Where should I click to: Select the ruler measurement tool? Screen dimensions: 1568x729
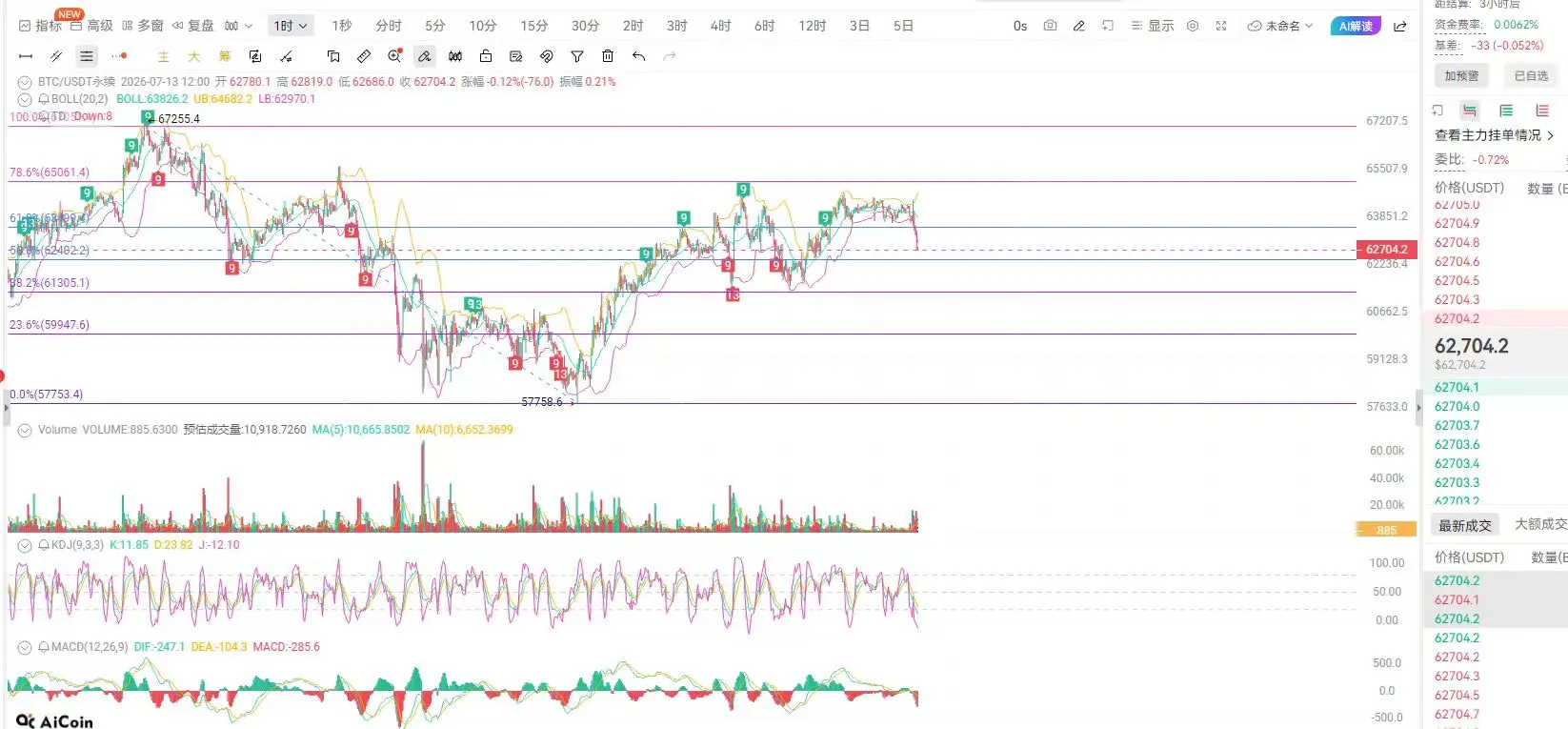coord(364,56)
